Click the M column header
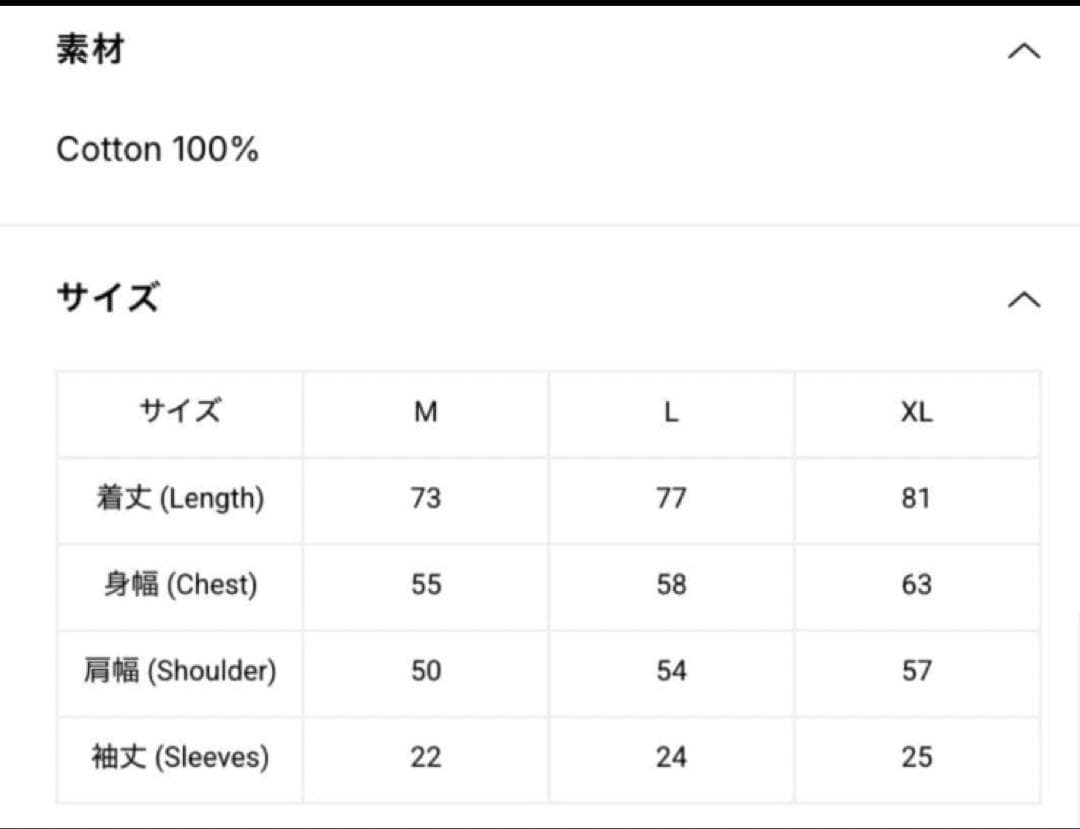Image resolution: width=1080 pixels, height=829 pixels. pos(426,412)
